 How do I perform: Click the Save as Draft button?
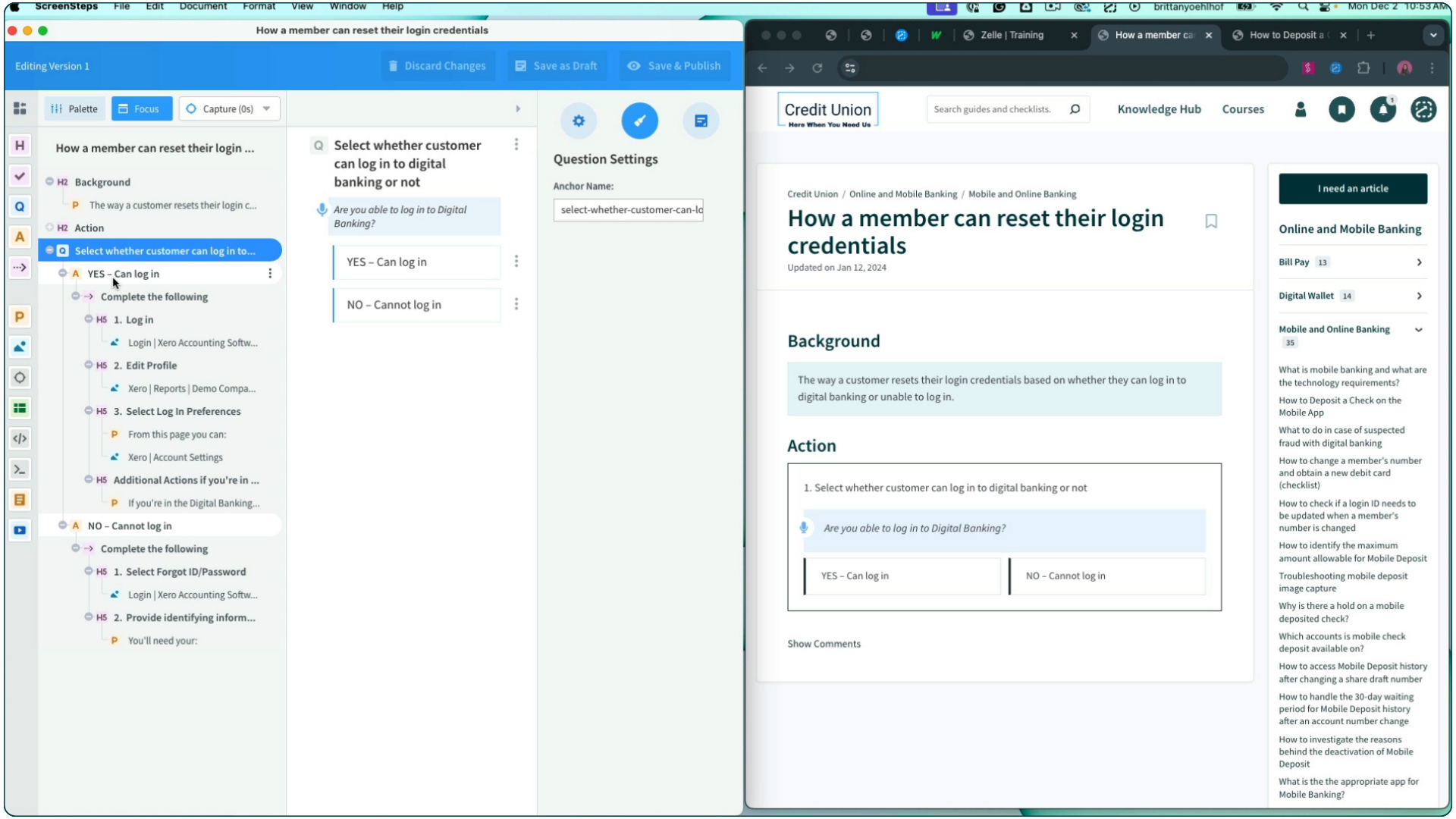pyautogui.click(x=556, y=66)
